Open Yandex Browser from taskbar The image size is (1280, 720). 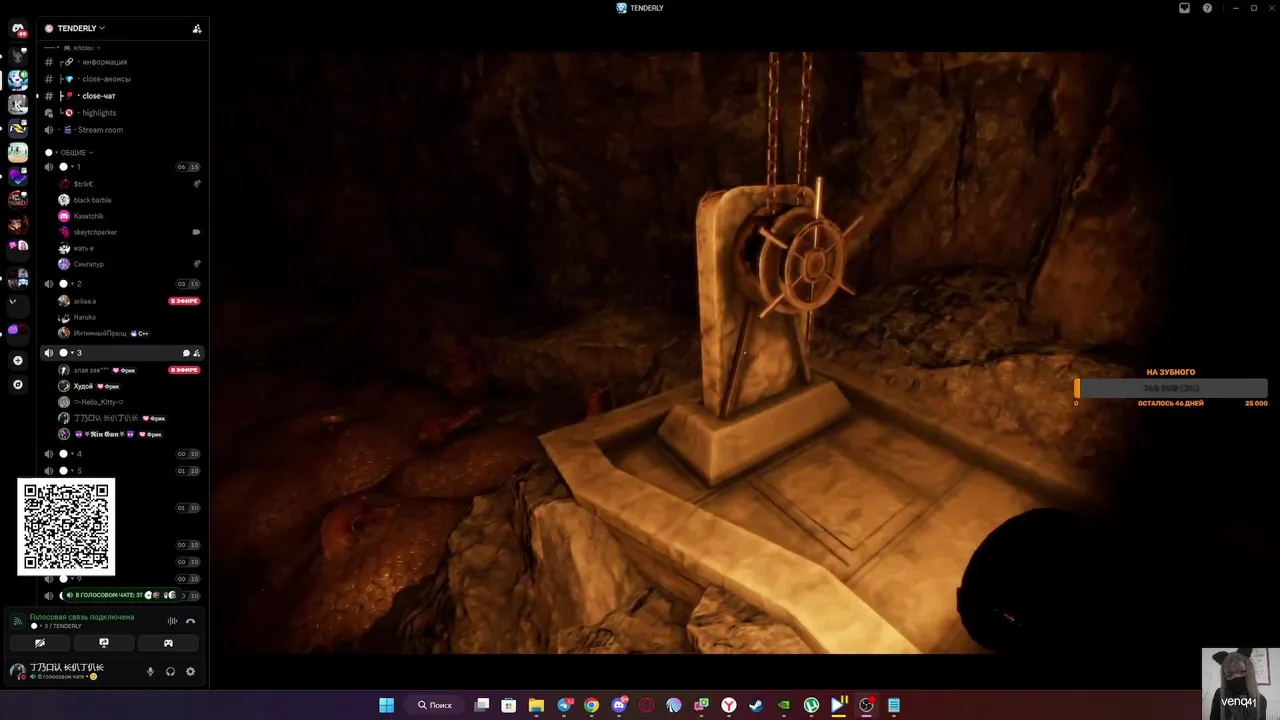(x=729, y=705)
